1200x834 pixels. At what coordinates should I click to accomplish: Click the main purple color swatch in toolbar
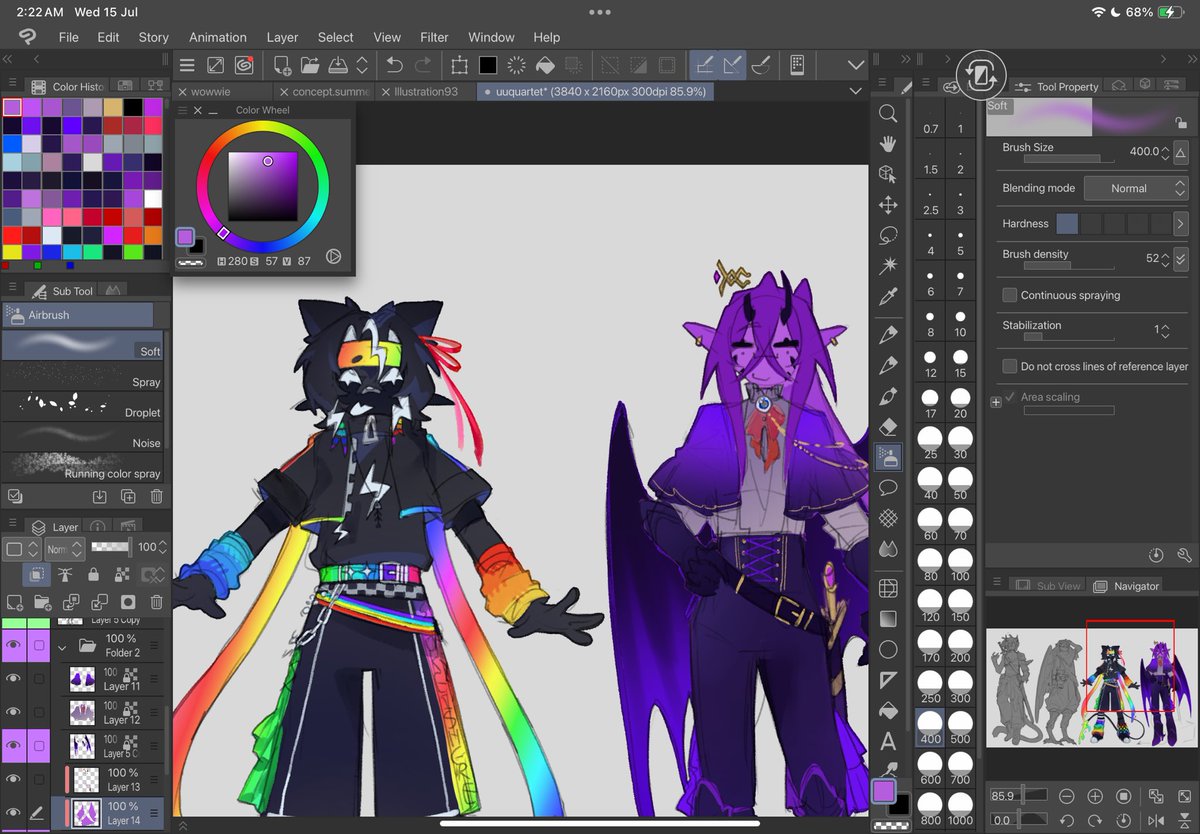coord(883,791)
